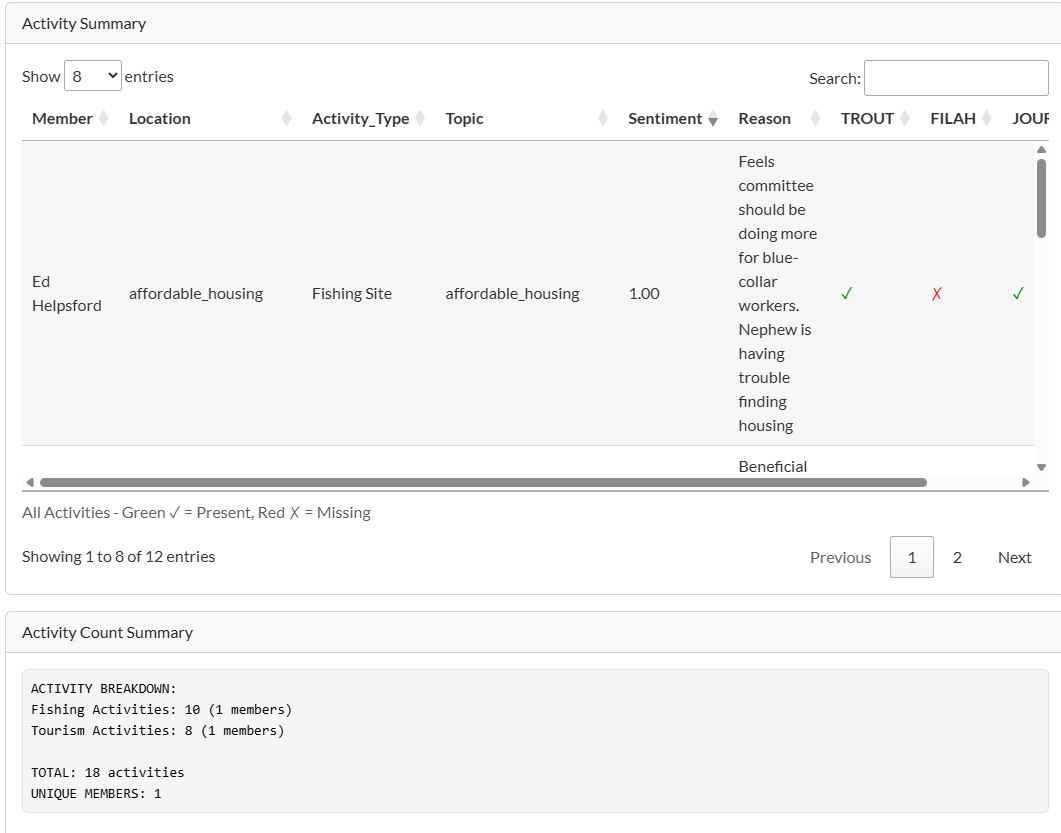Click red X in FILAH column

[936, 294]
